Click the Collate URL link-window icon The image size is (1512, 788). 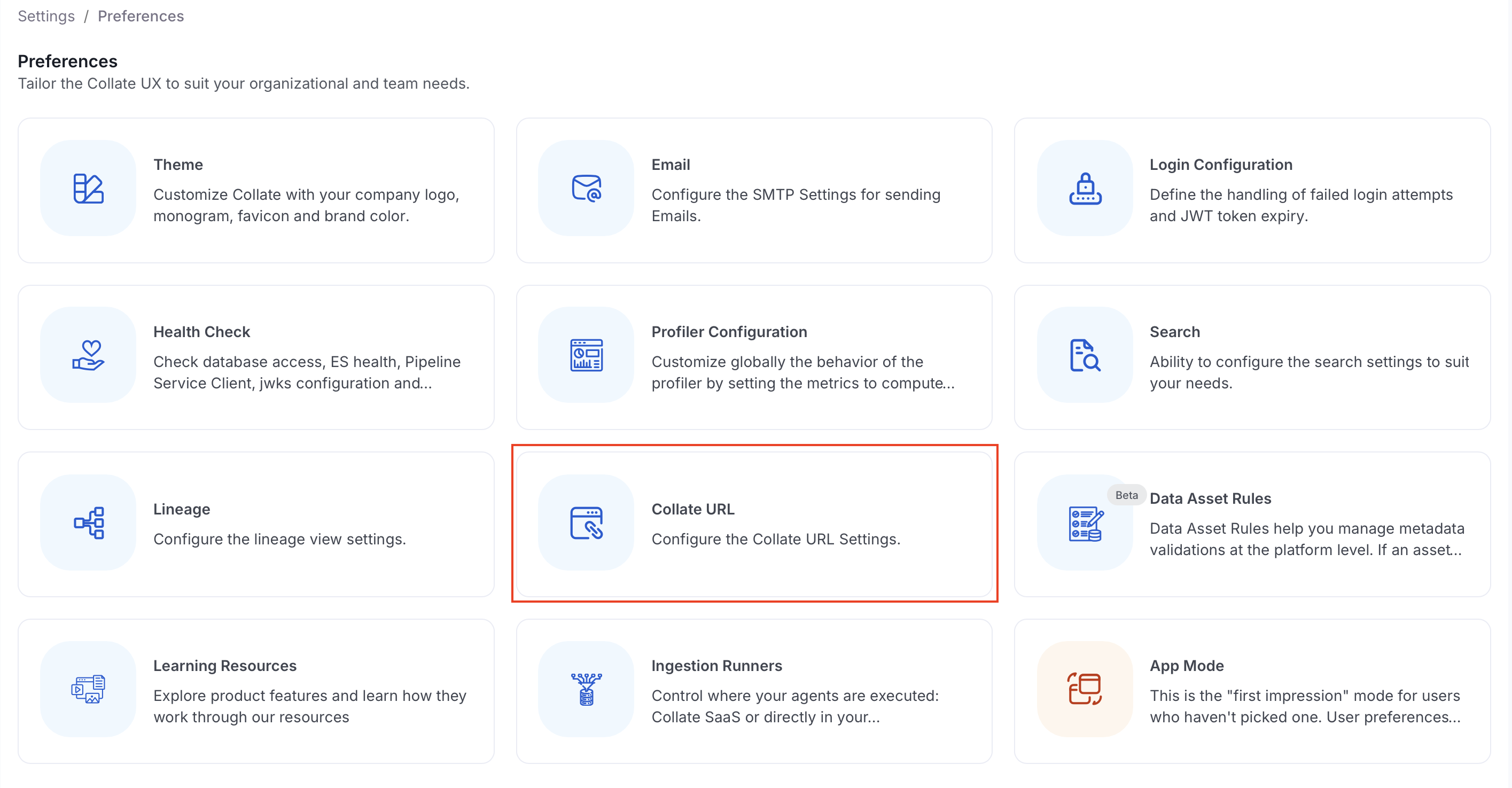pos(587,522)
